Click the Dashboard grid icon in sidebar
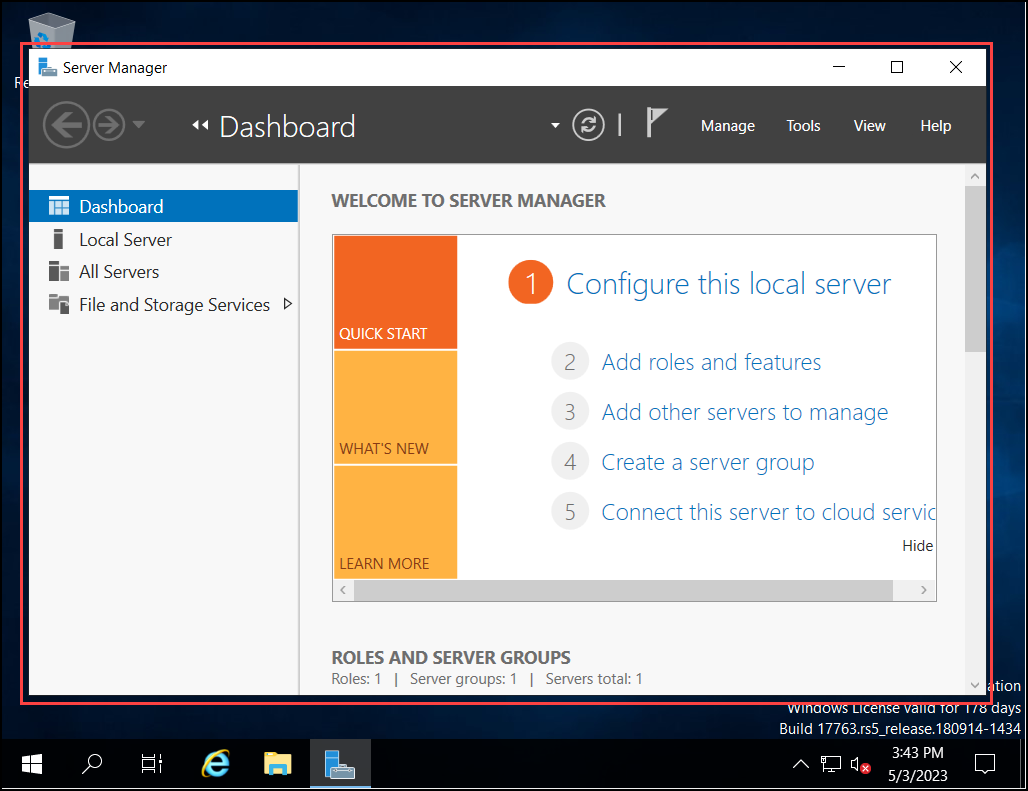The height and width of the screenshot is (791, 1028). click(58, 206)
